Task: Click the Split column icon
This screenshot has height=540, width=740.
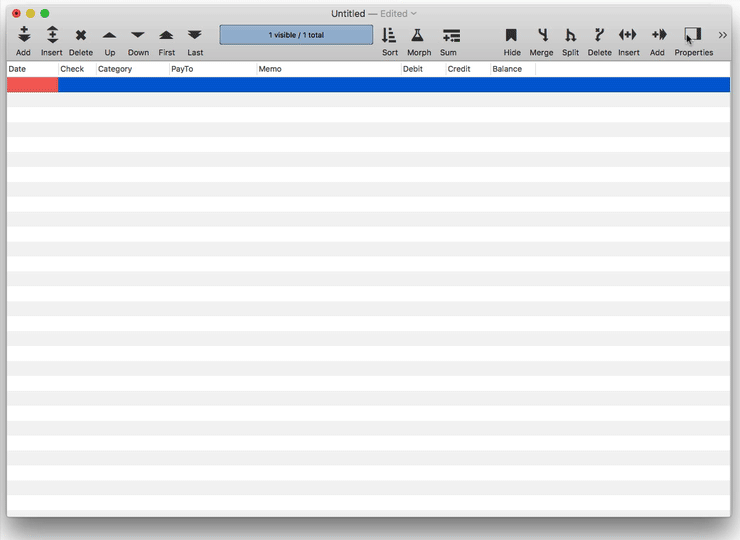Action: pyautogui.click(x=571, y=35)
